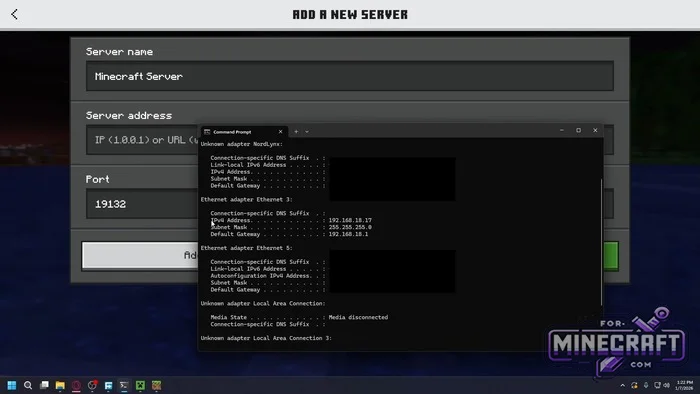Expand the terminal profile dropdown arrow
Screen dimensions: 700x394
click(307, 132)
